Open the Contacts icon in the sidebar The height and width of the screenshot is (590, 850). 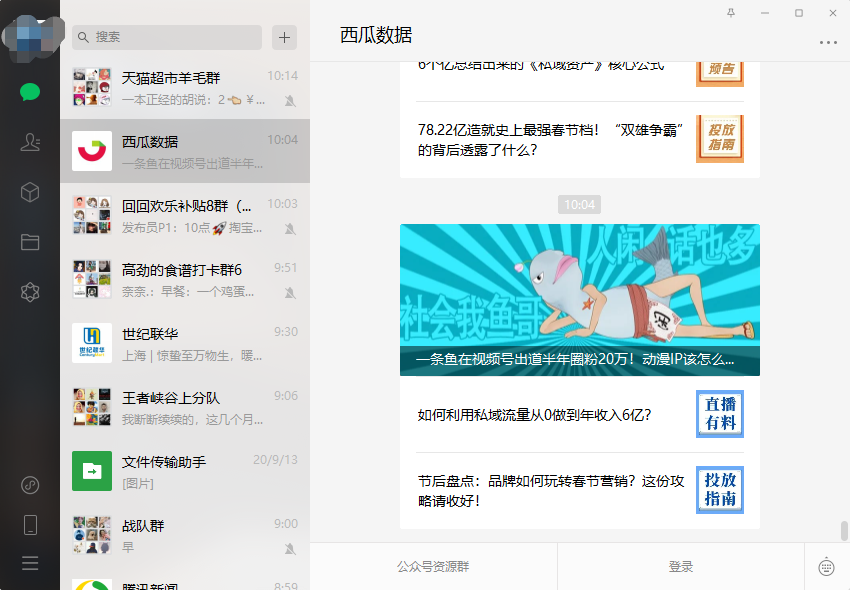(30, 142)
